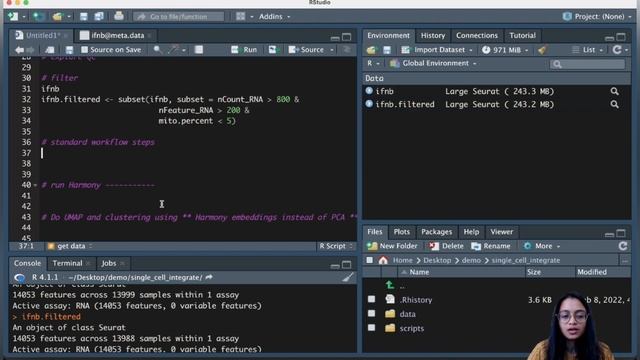Image resolution: width=640 pixels, height=360 pixels.
Task: Click the Home icon in Files path
Action: [383, 260]
